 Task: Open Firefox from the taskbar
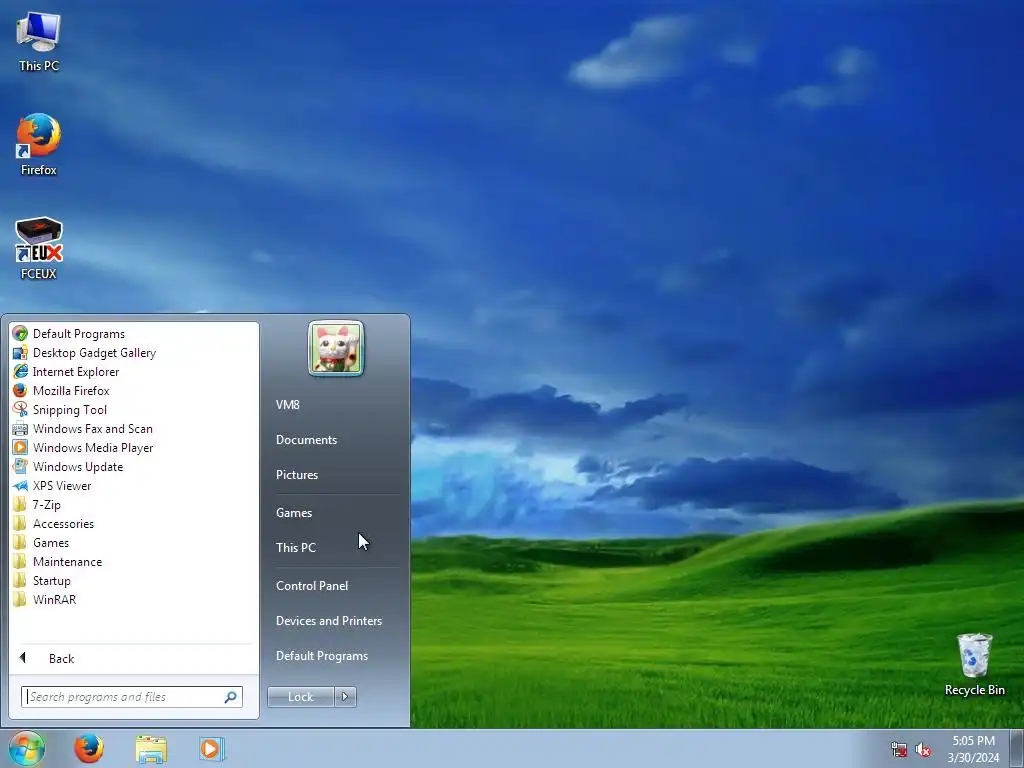point(89,748)
